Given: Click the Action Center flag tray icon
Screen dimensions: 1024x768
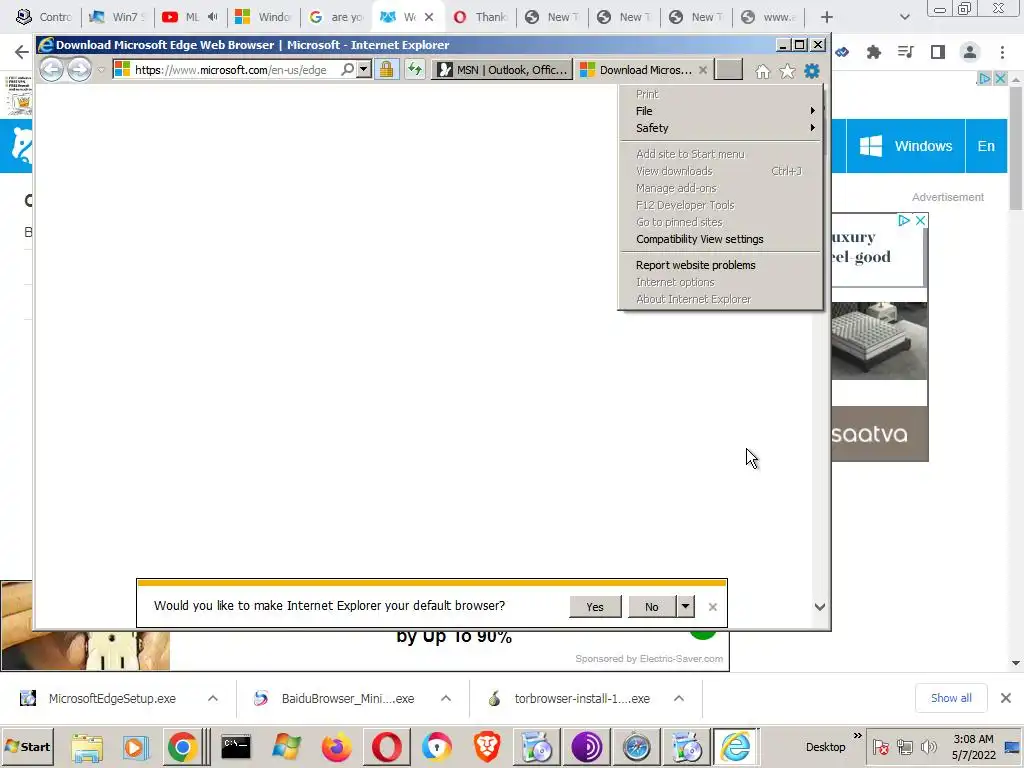Looking at the screenshot, I should pos(881,746).
